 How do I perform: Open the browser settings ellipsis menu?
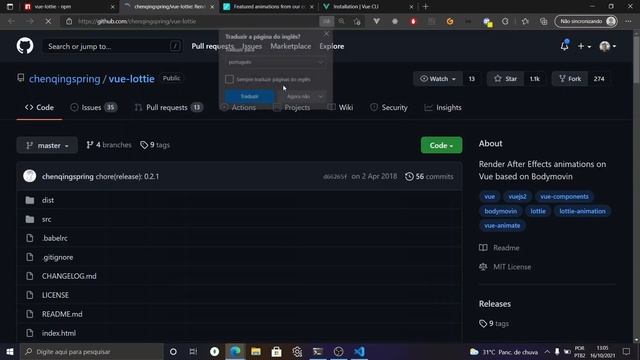[628, 21]
